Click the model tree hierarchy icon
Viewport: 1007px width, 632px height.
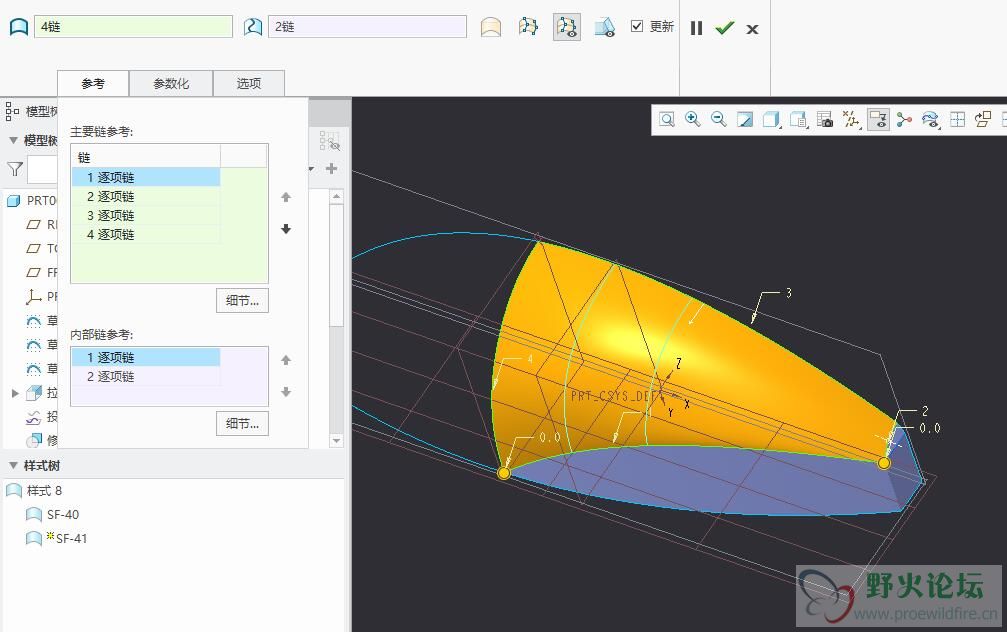(12, 110)
